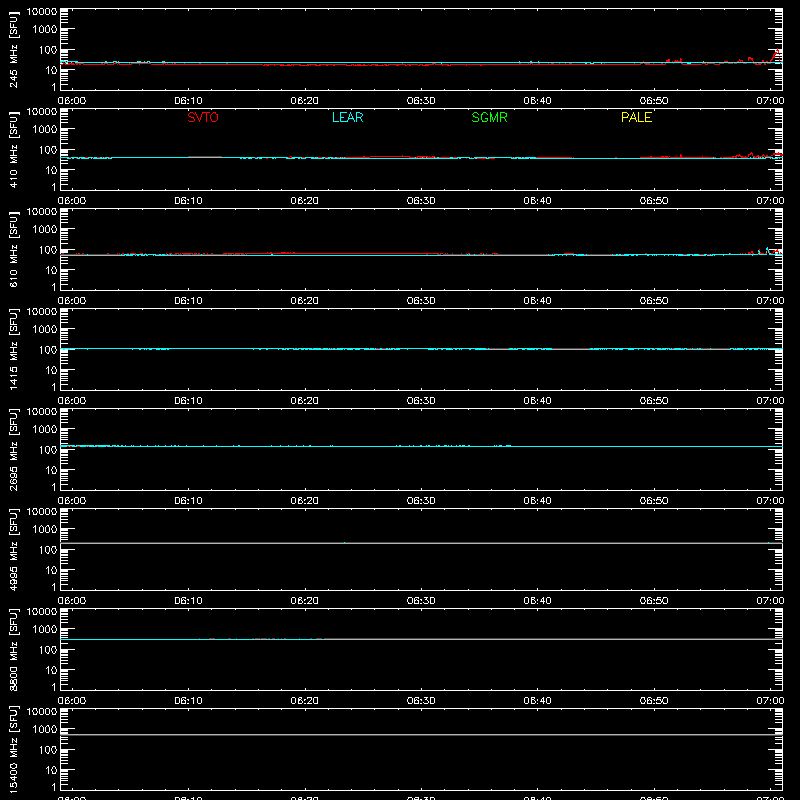800x800 pixels.
Task: Select the 4995 MHz [SFU] axis title
Action: click(13, 549)
